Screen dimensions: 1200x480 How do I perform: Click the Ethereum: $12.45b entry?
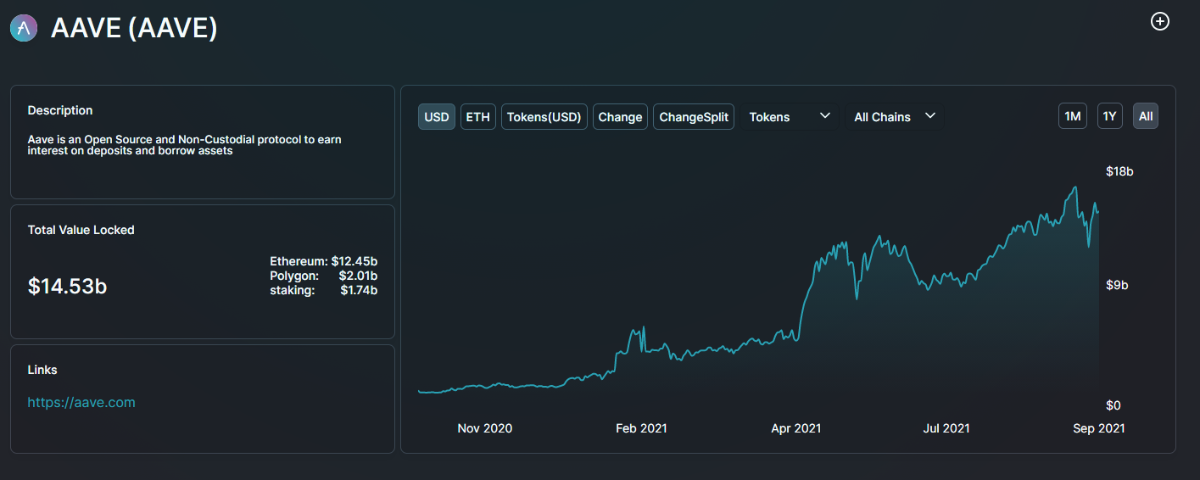pyautogui.click(x=323, y=261)
